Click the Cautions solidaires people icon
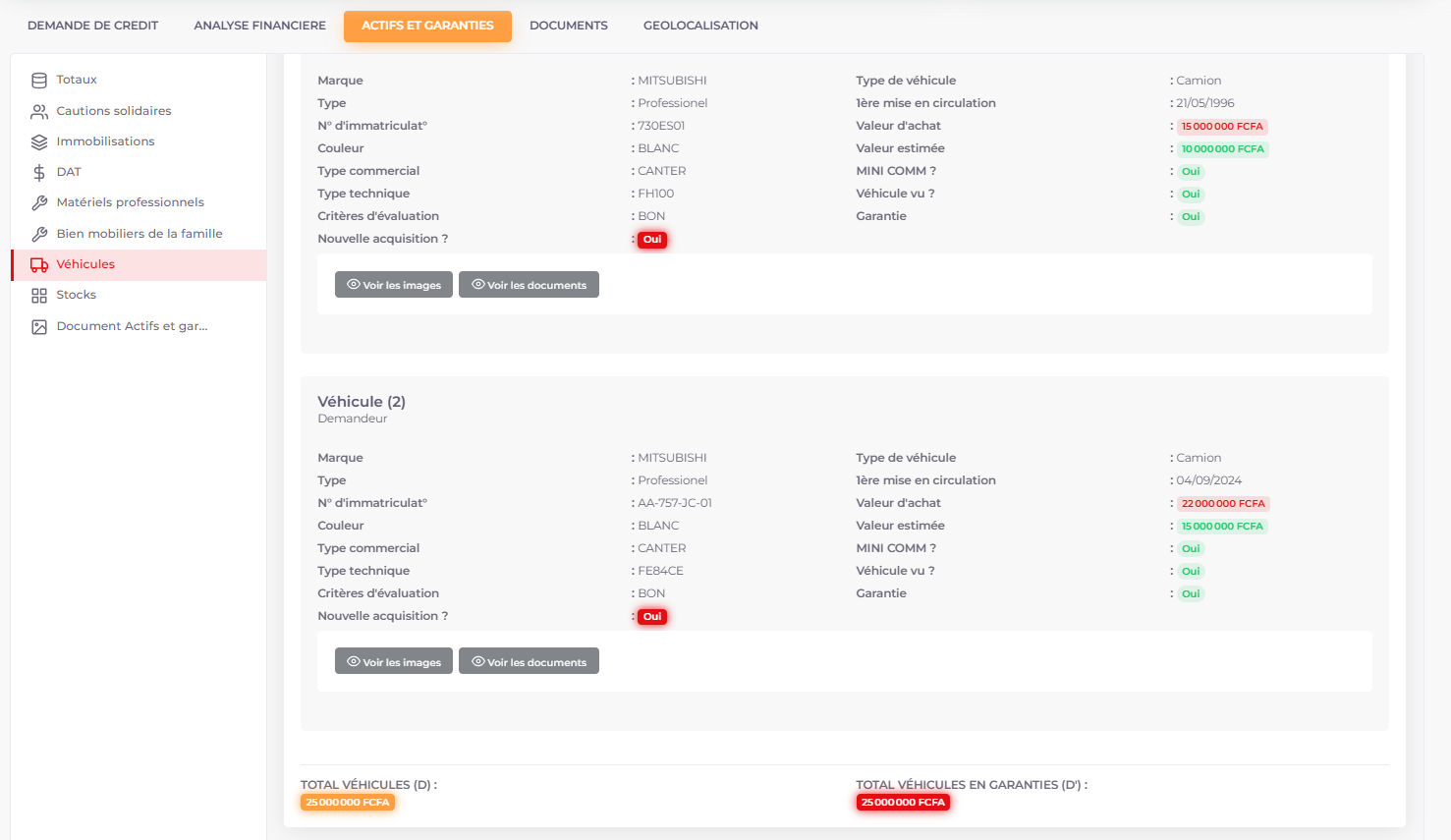This screenshot has width=1451, height=840. [x=39, y=111]
